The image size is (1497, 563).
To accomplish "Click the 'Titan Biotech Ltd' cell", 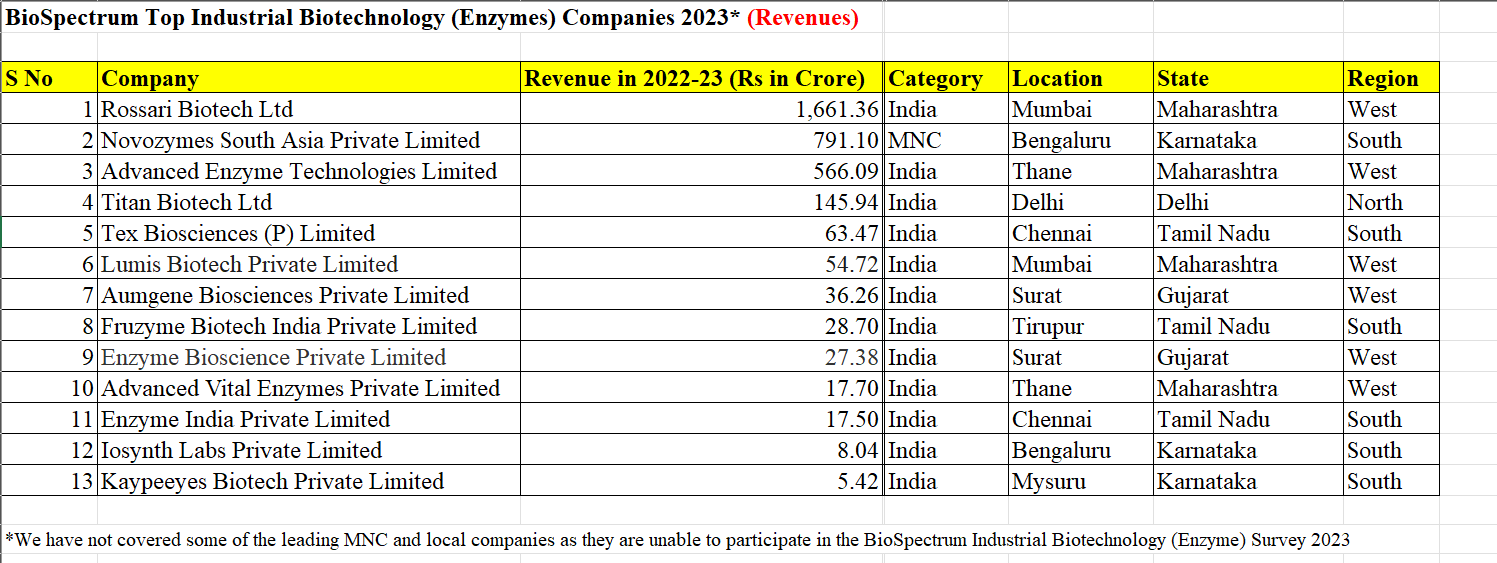I will tap(309, 202).
